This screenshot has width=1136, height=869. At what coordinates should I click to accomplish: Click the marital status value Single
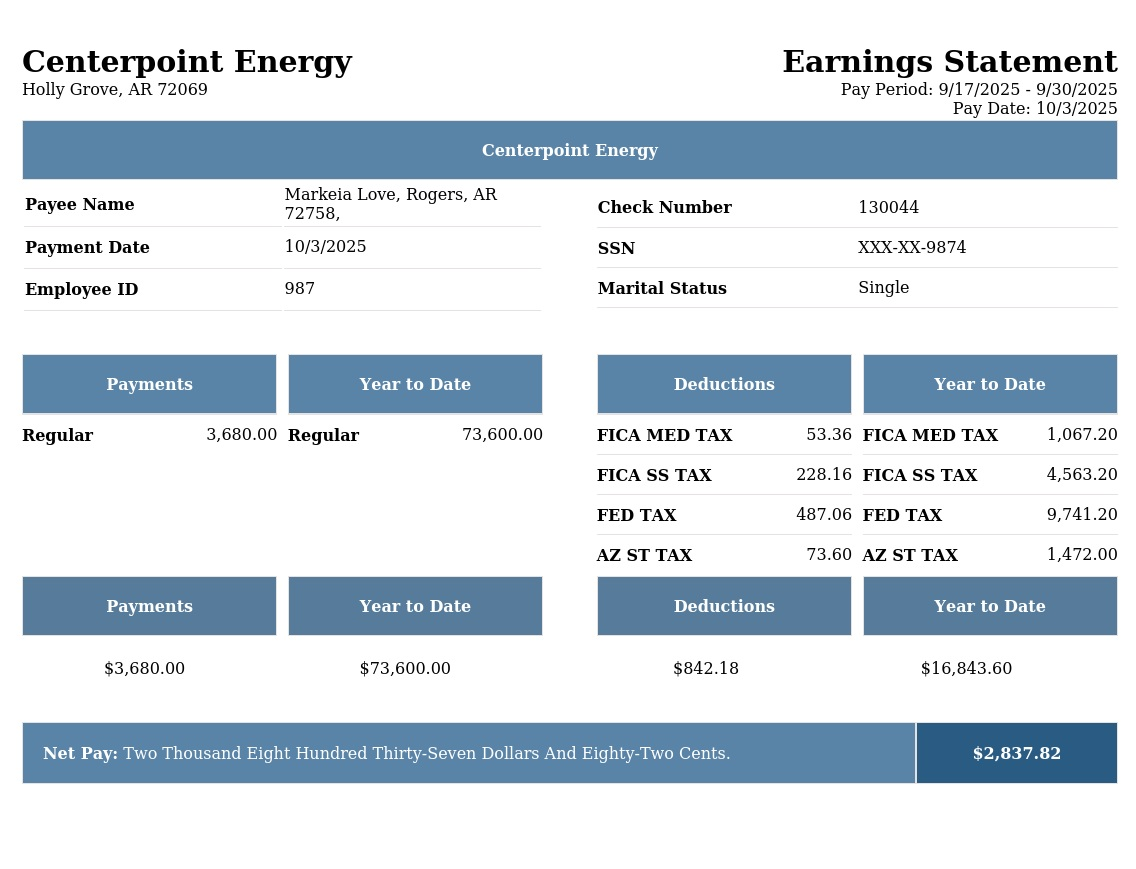(x=884, y=288)
